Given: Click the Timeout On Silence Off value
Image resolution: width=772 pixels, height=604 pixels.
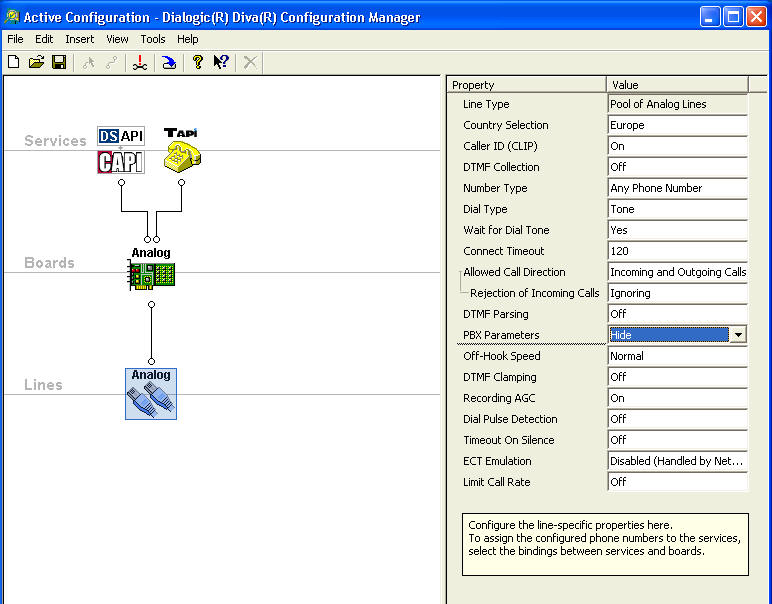Looking at the screenshot, I should pyautogui.click(x=678, y=440).
